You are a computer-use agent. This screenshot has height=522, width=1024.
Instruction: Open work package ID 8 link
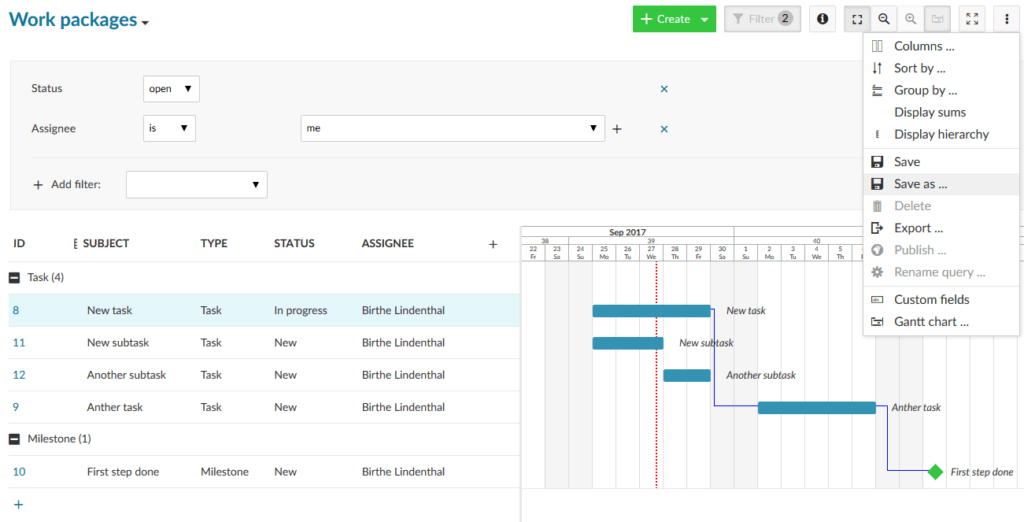tap(16, 311)
